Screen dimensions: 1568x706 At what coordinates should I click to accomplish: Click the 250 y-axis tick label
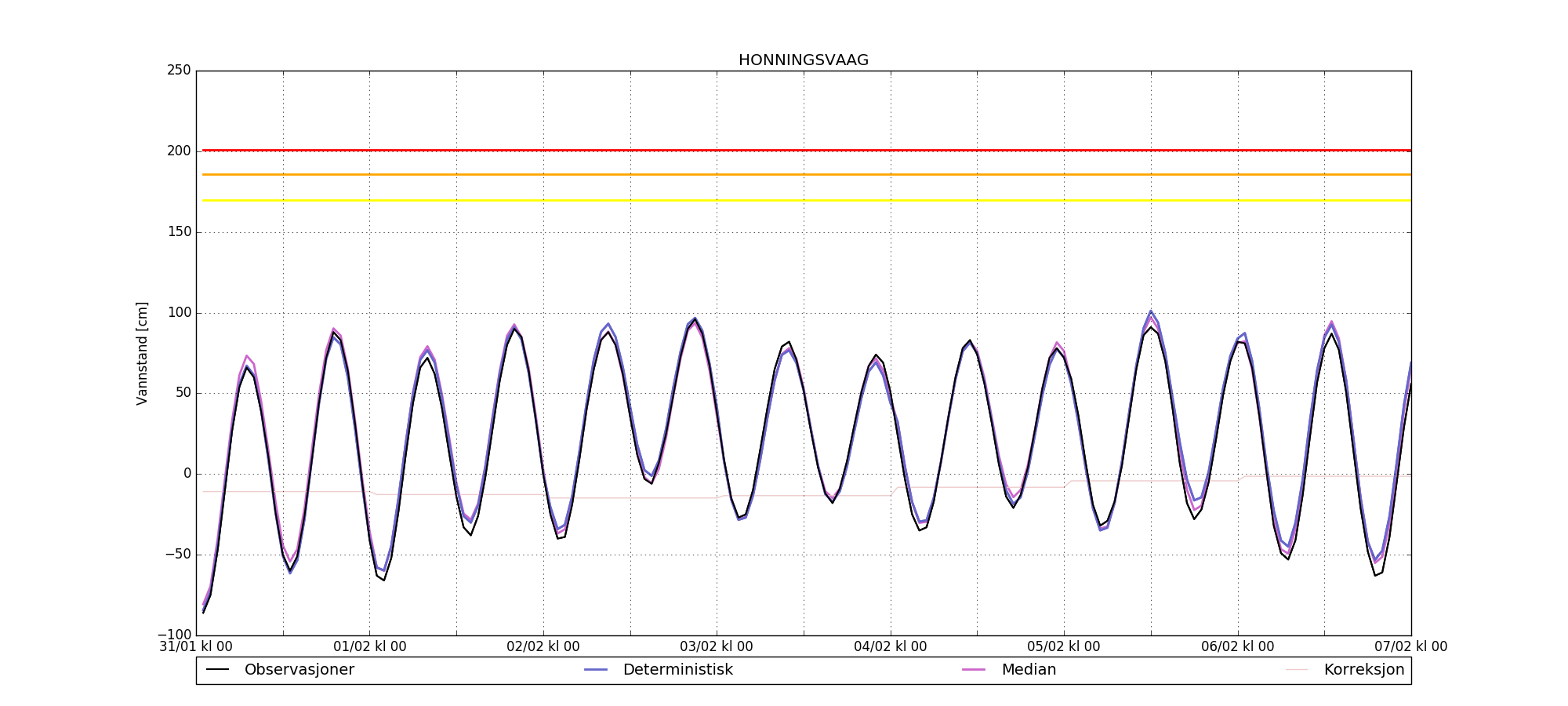(x=179, y=71)
